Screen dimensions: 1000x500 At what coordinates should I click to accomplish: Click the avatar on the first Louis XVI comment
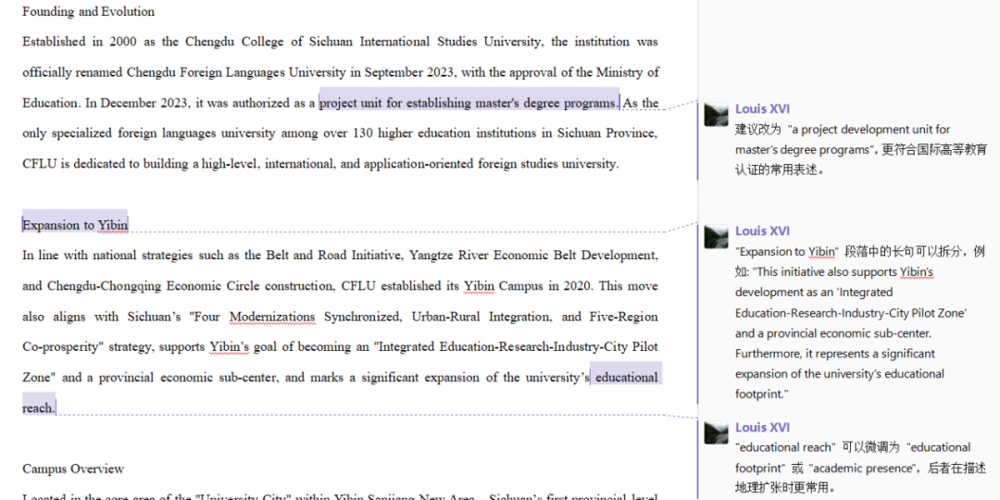[716, 115]
